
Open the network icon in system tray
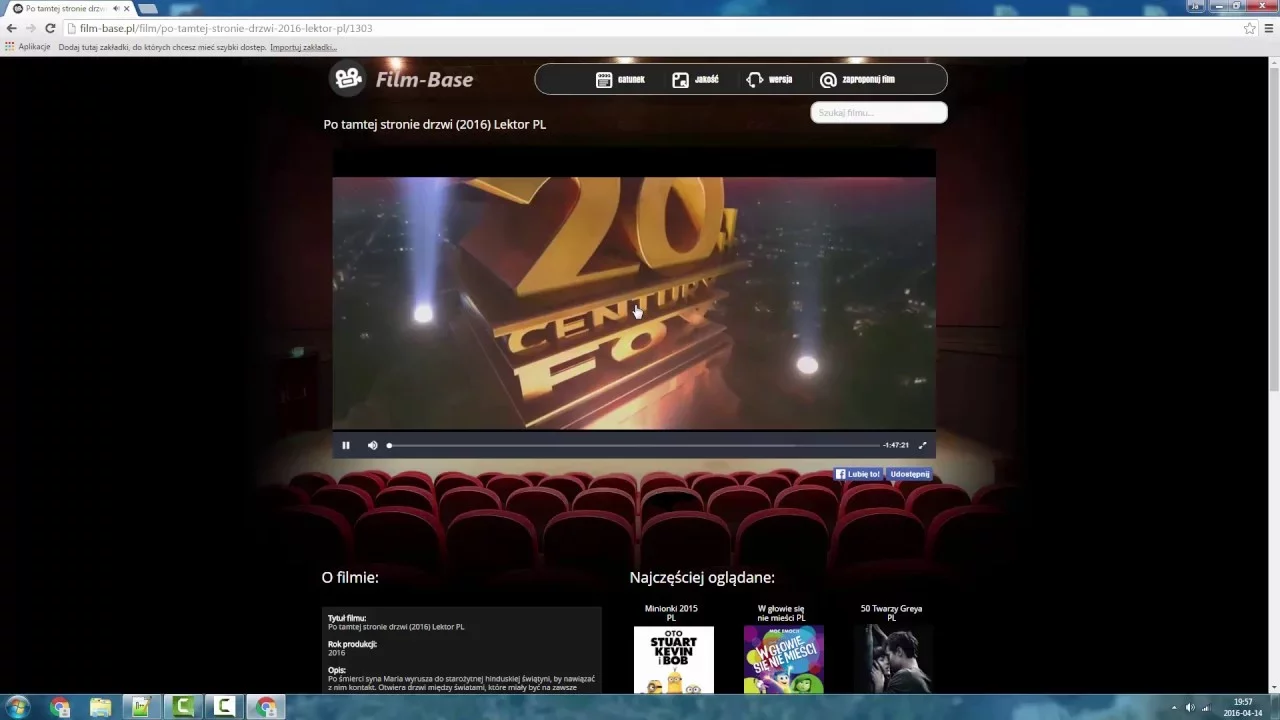pyautogui.click(x=1206, y=707)
